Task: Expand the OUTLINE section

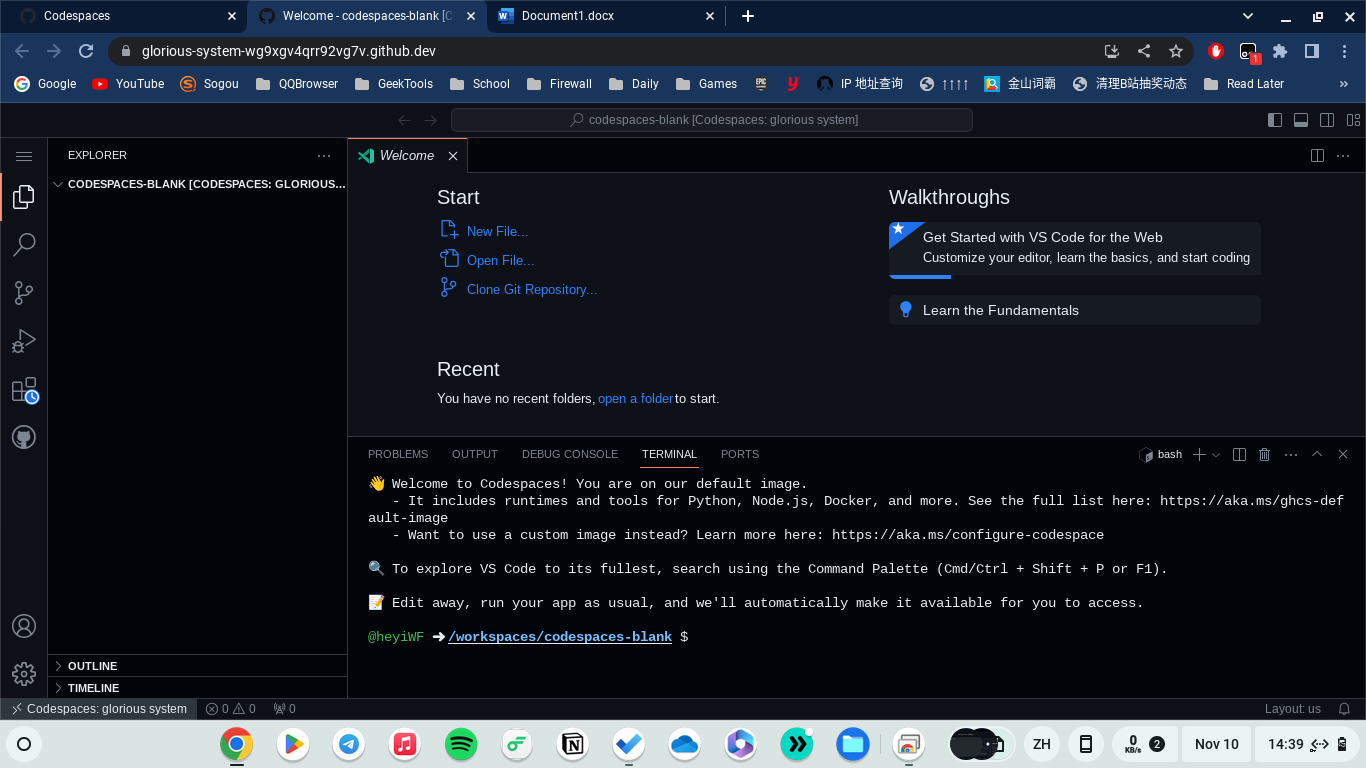Action: click(x=198, y=666)
